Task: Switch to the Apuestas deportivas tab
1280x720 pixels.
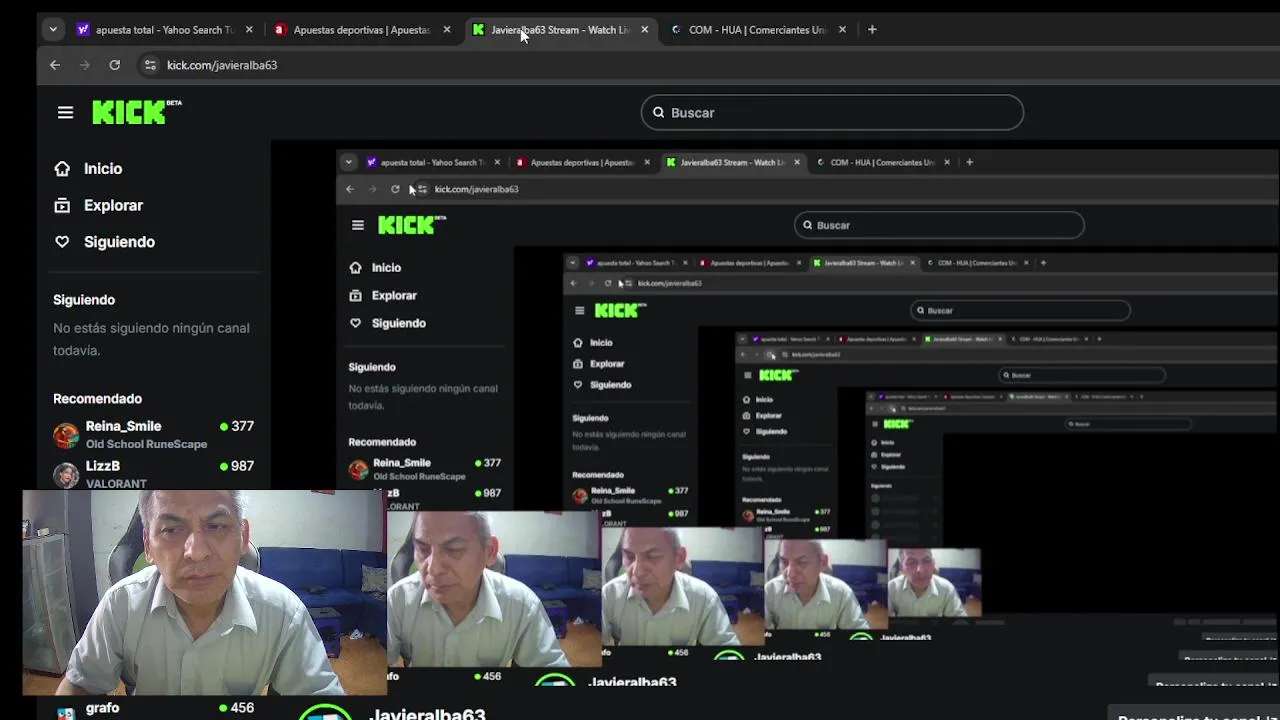Action: [361, 30]
